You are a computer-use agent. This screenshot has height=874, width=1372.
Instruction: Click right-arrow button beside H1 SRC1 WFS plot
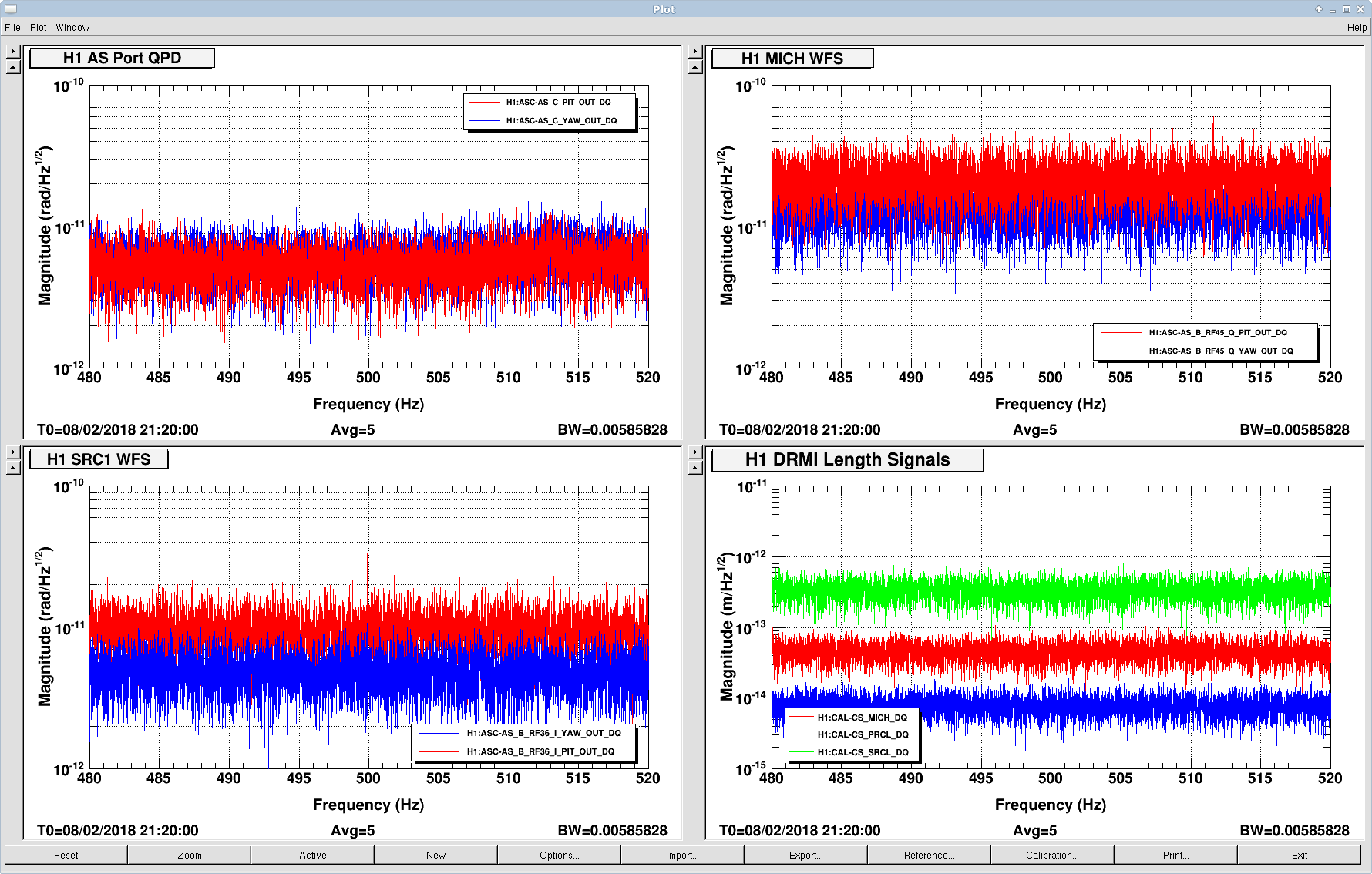pos(13,452)
